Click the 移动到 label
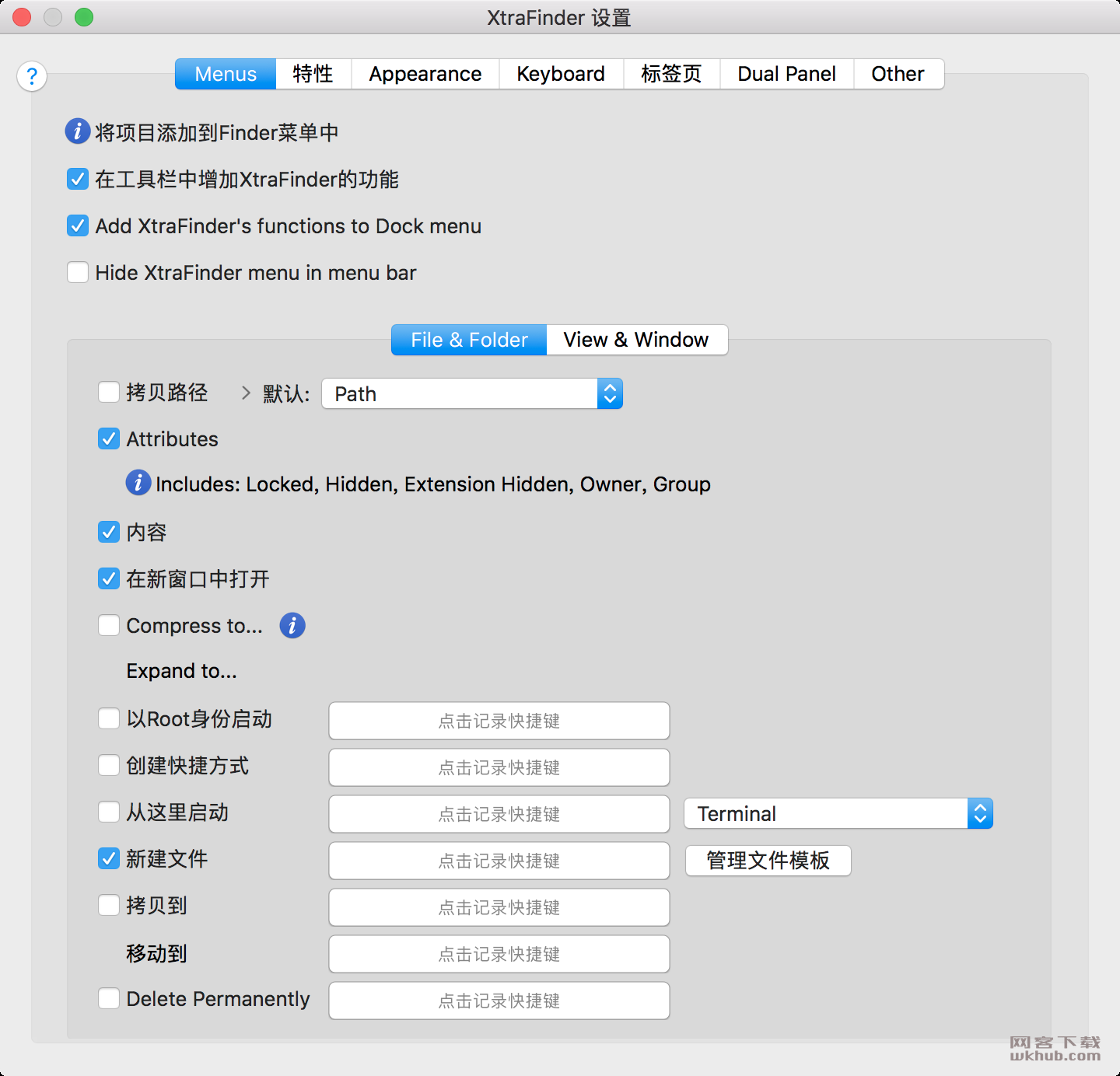 coord(157,953)
